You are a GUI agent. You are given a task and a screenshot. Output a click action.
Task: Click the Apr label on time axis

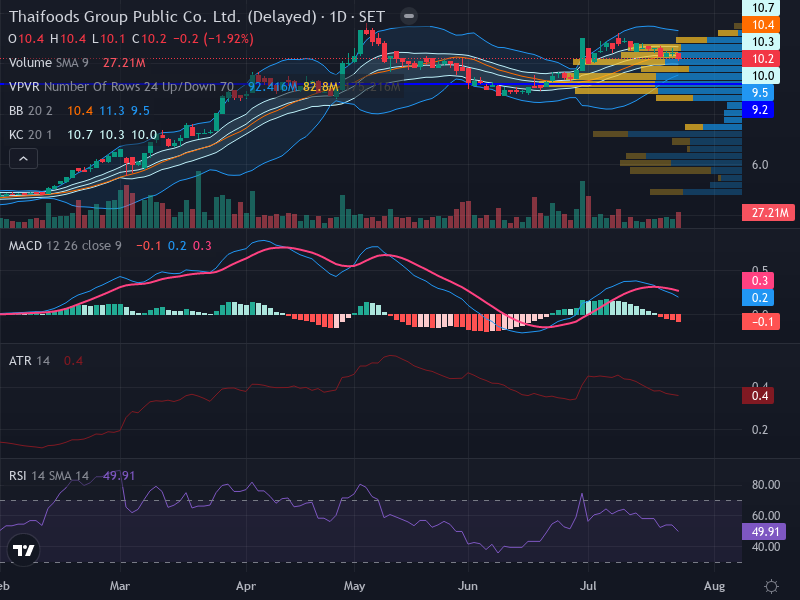coord(246,586)
